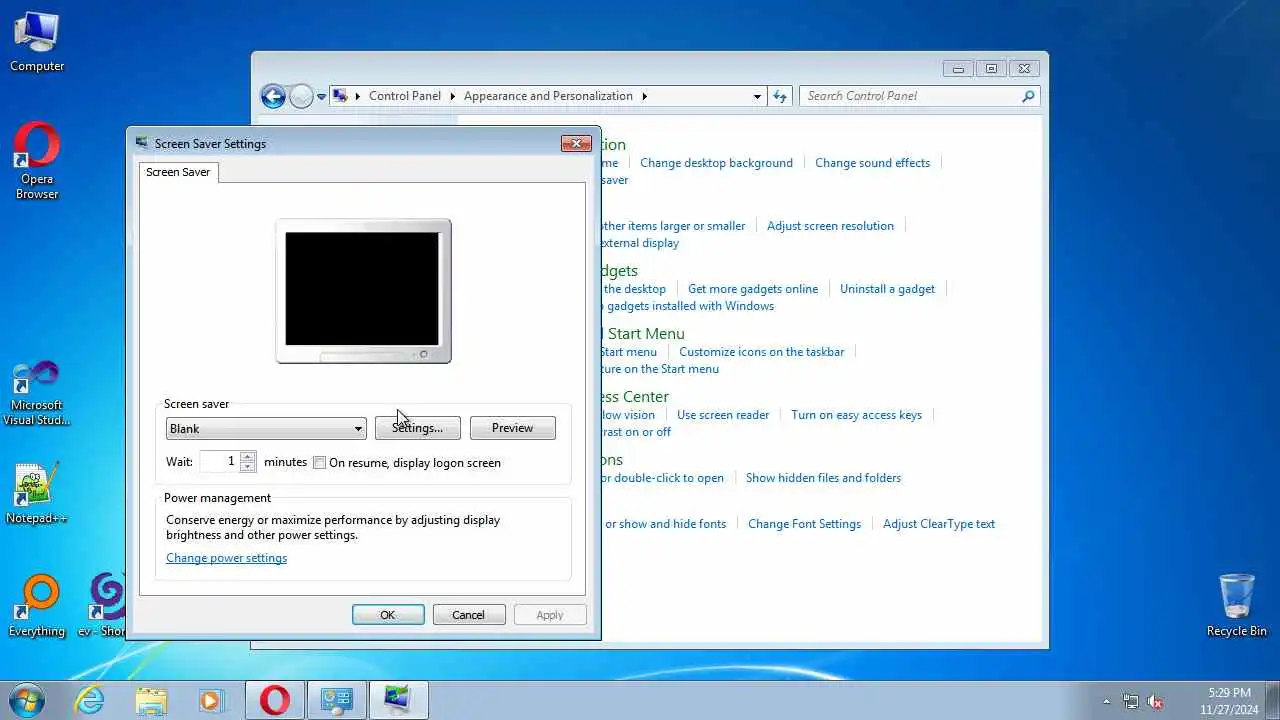Open Change sound effects link

point(872,163)
